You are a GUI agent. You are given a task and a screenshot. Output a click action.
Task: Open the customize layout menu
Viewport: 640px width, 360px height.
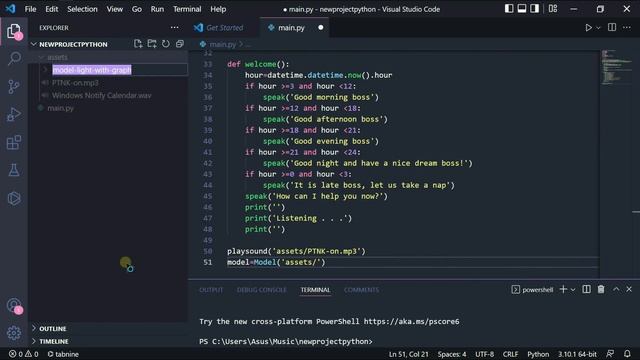click(553, 9)
